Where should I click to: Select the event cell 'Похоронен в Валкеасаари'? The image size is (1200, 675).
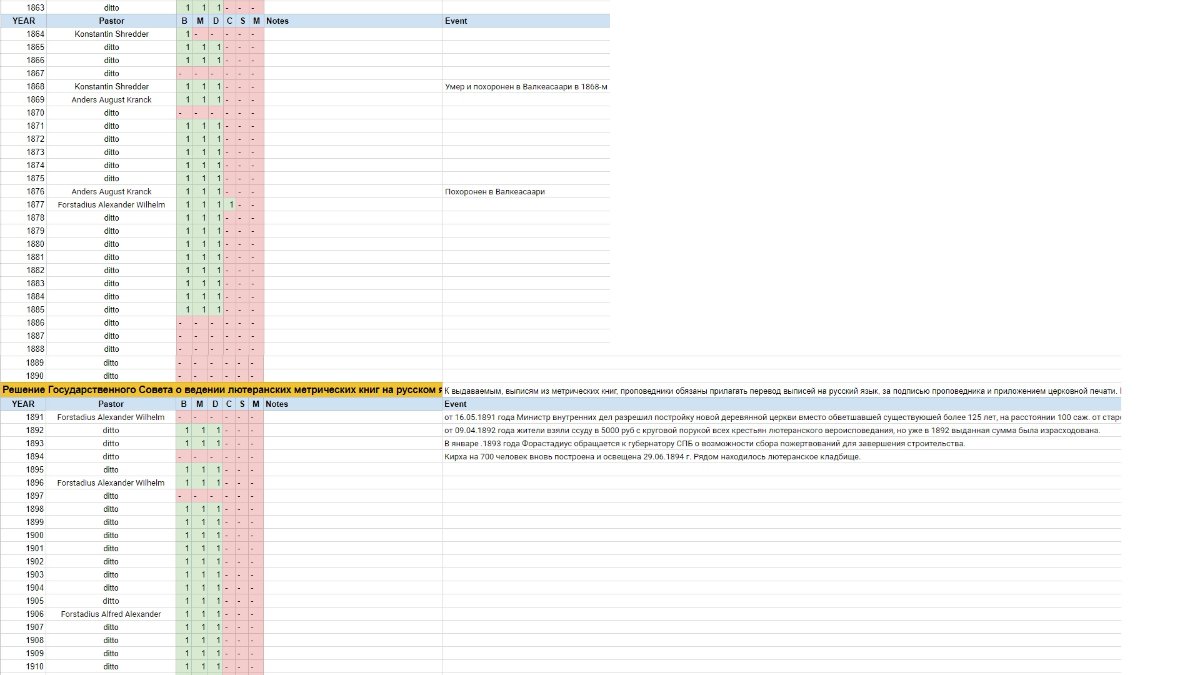(494, 191)
